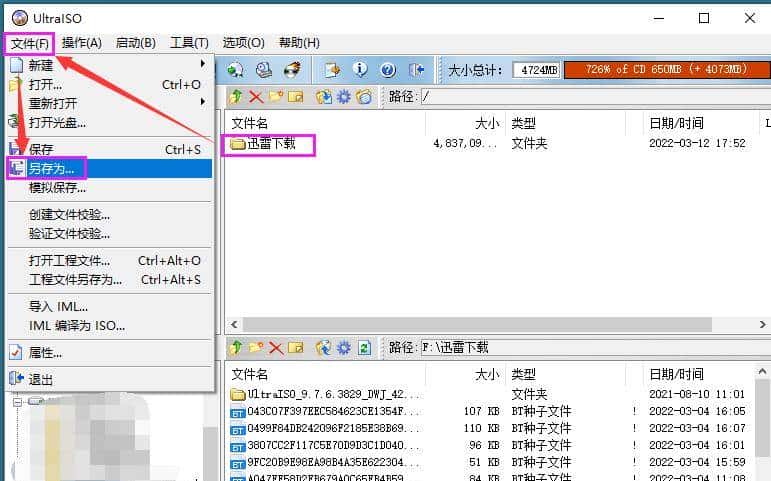The height and width of the screenshot is (481, 771).
Task: Click the green refresh icon in local pane
Action: [364, 348]
